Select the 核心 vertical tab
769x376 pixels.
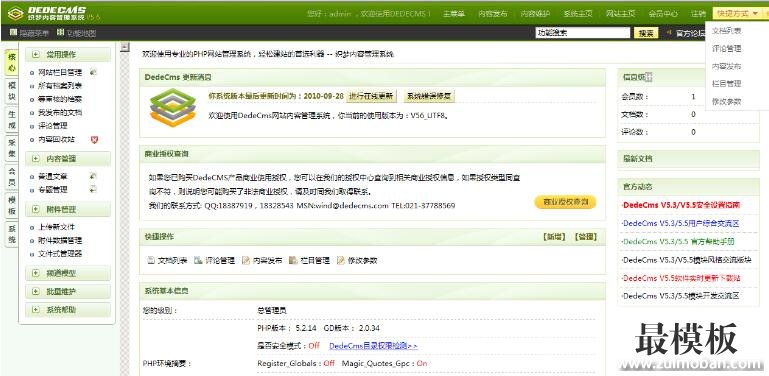click(12, 62)
